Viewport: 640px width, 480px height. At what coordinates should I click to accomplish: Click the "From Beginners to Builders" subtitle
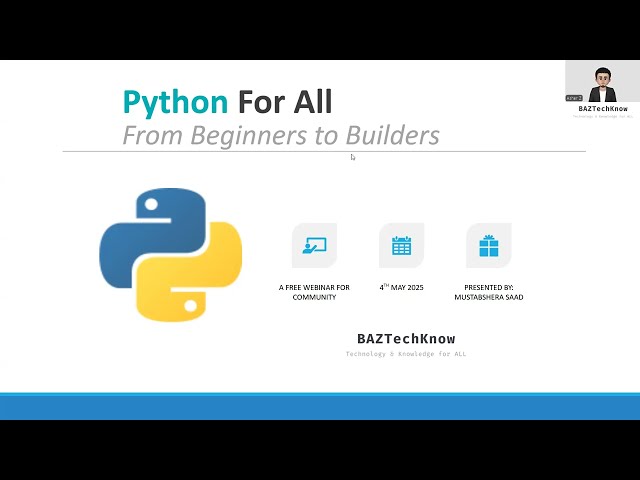281,135
